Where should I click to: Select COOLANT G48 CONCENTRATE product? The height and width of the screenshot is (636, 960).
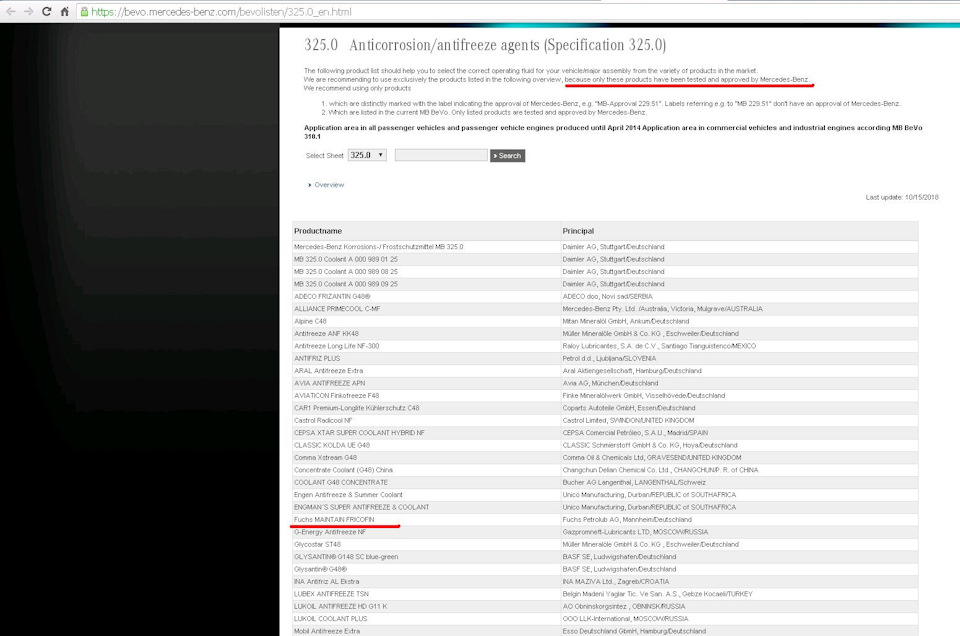[x=340, y=482]
